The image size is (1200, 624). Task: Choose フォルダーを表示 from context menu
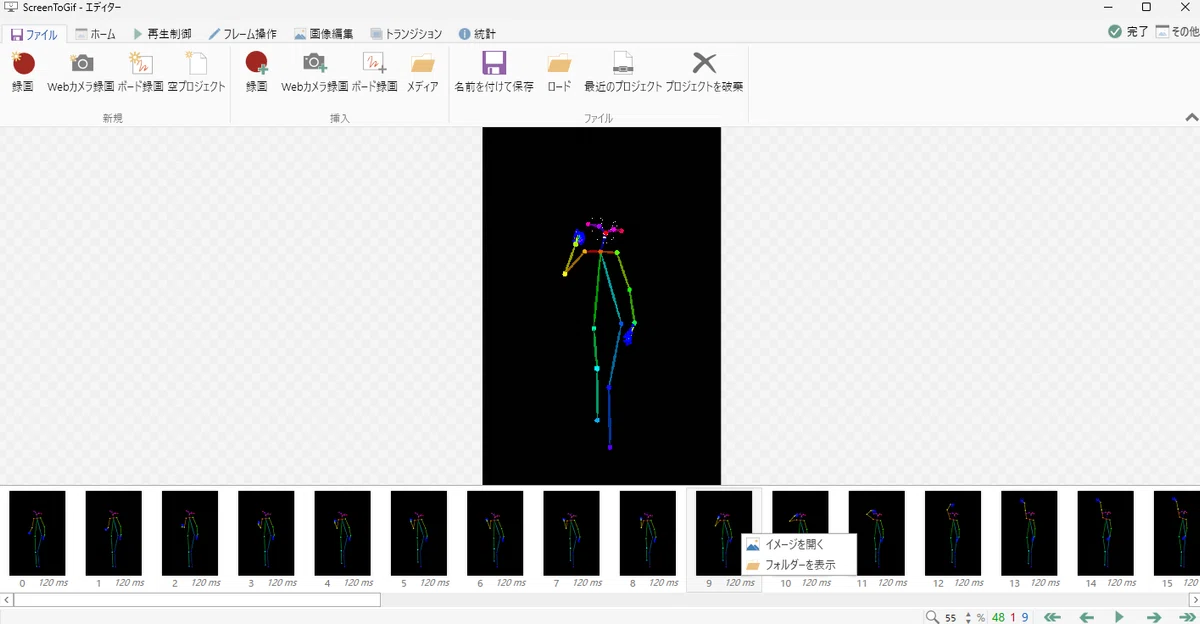pyautogui.click(x=799, y=565)
